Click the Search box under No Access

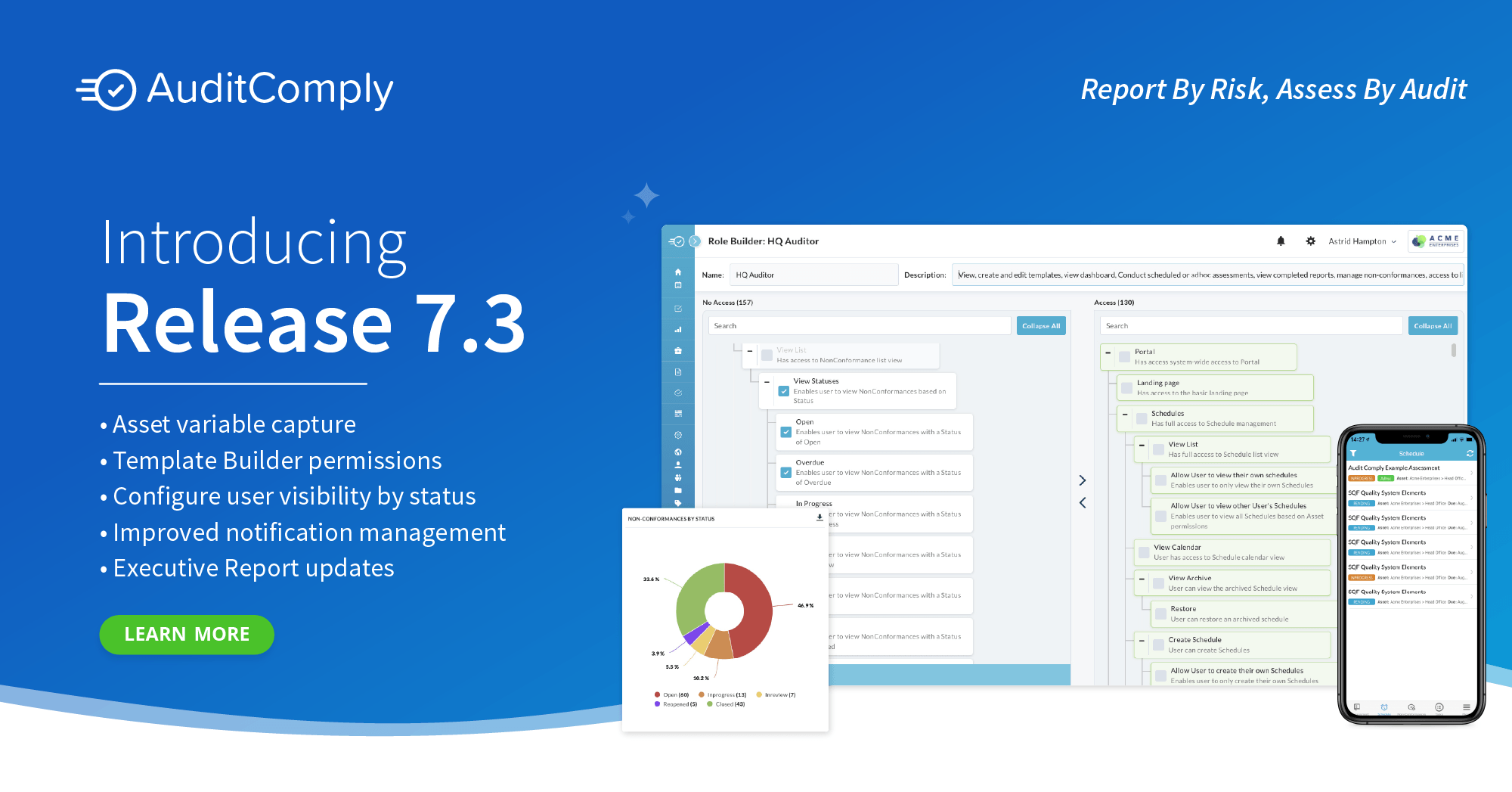[x=860, y=326]
